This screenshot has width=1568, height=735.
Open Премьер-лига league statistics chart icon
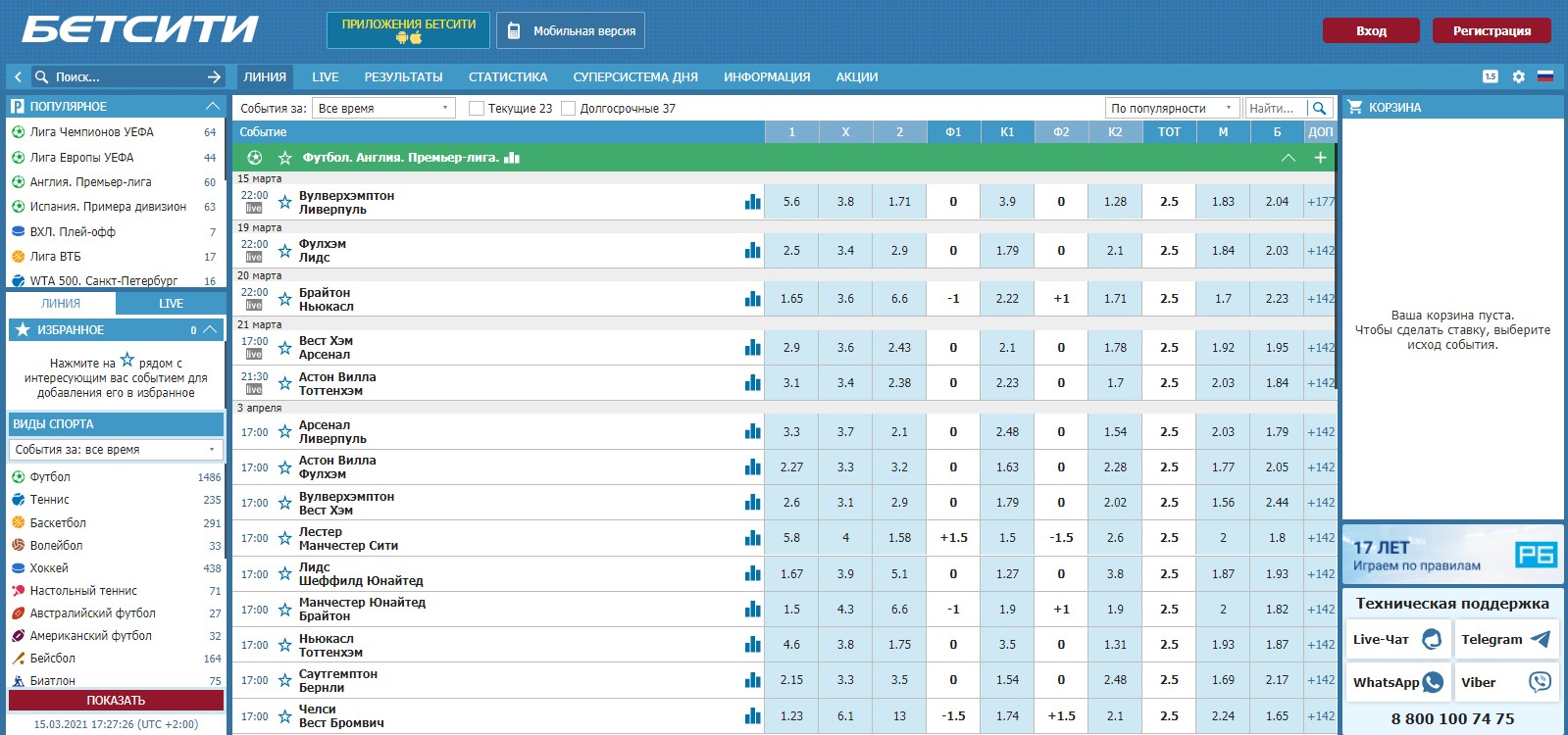tap(512, 158)
